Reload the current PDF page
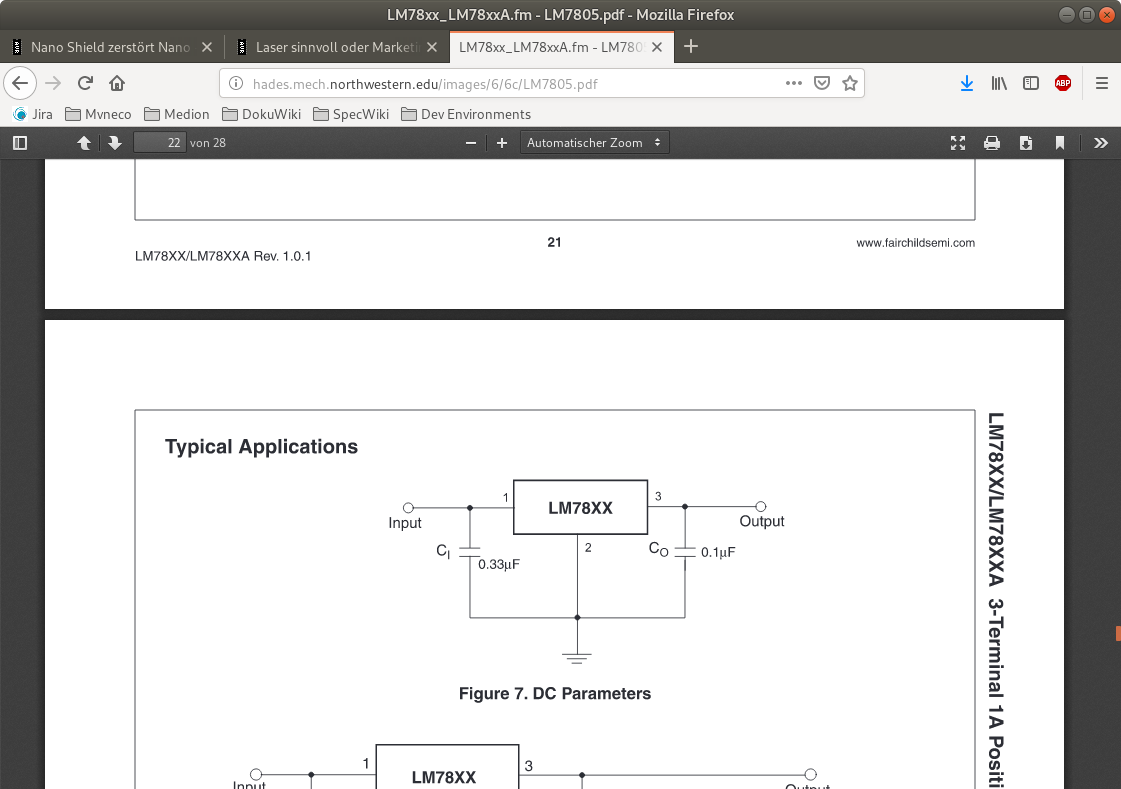1121x789 pixels. 85,84
